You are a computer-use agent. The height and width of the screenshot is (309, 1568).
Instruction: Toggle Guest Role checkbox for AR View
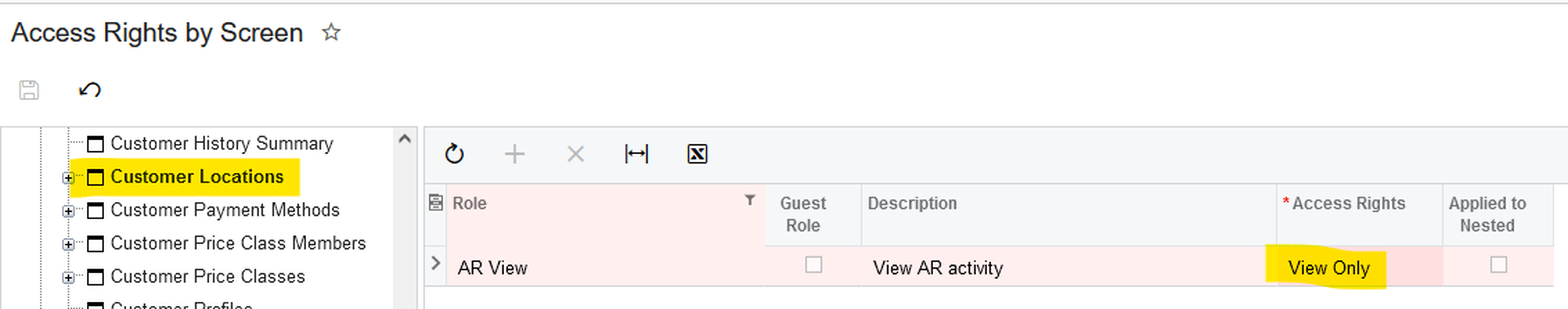(813, 265)
